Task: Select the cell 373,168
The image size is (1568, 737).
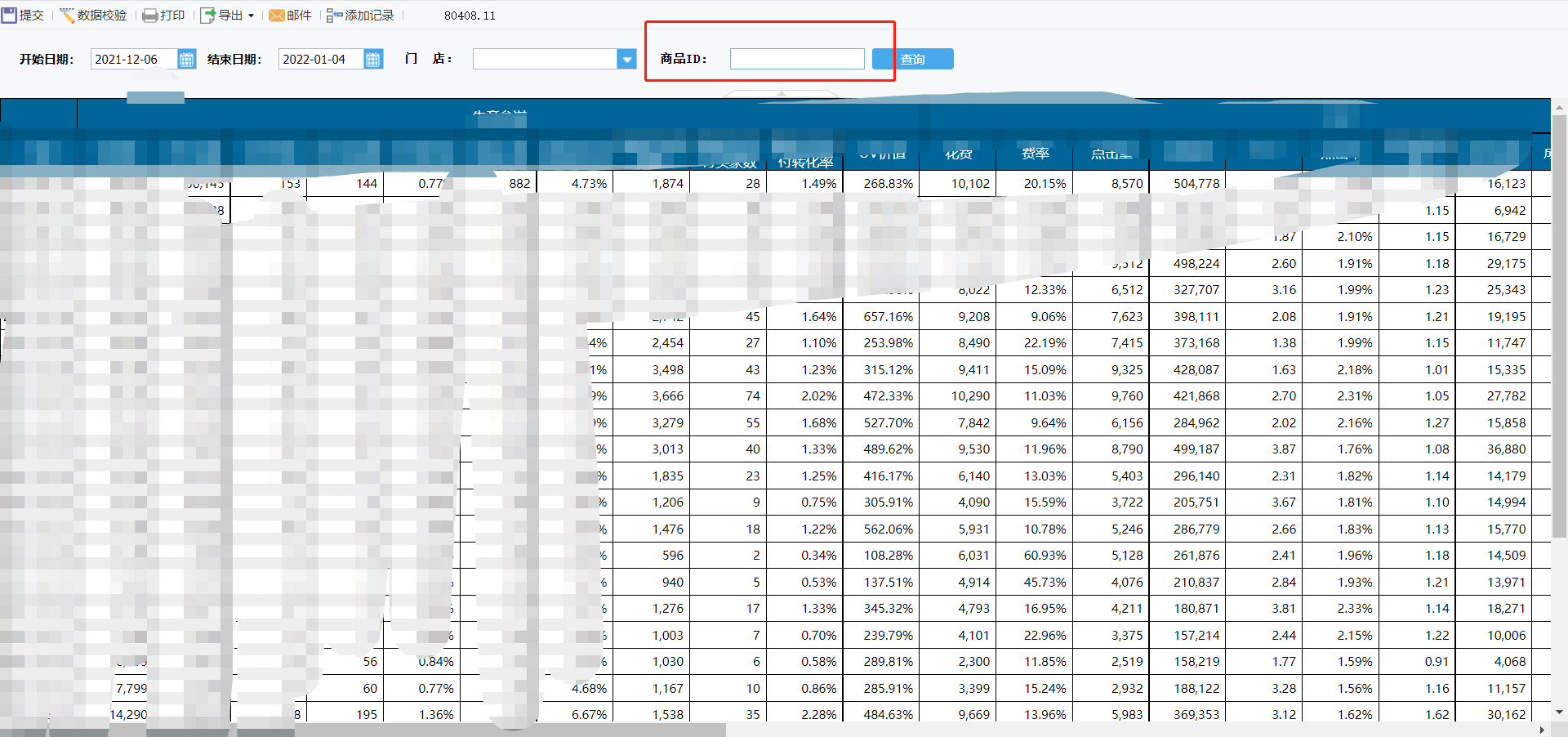Action: 1196,343
